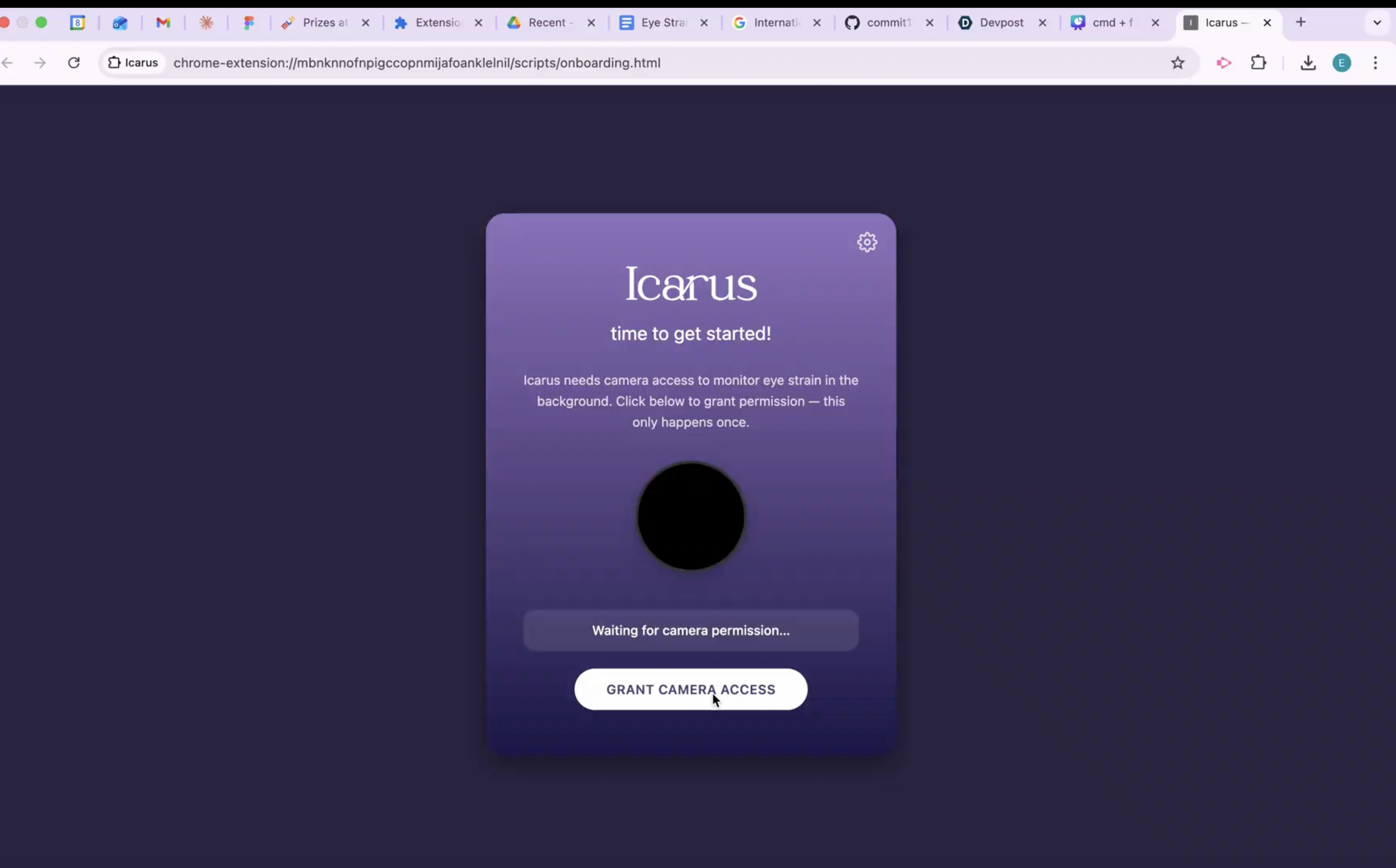Expand the tab search chevron
This screenshot has height=868, width=1396.
click(x=1377, y=23)
